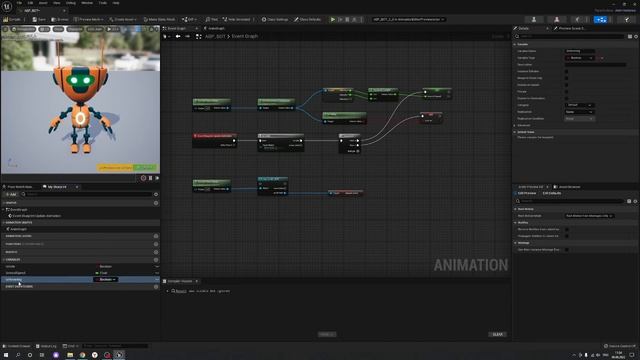The height and width of the screenshot is (360, 640).
Task: Click the Hide Unrelated toolbar button
Action: click(238, 19)
